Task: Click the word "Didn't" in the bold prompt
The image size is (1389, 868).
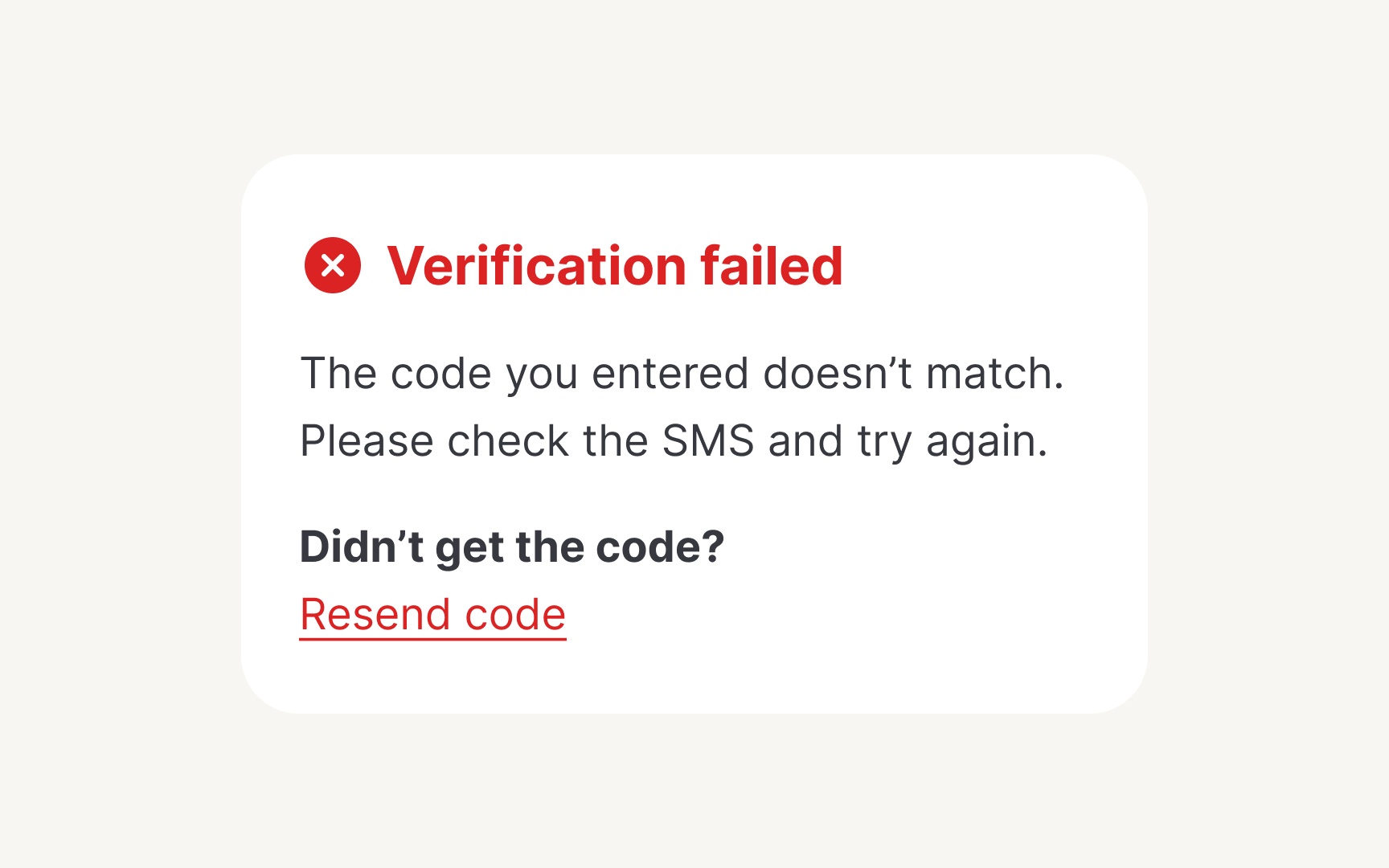Action: 361,547
